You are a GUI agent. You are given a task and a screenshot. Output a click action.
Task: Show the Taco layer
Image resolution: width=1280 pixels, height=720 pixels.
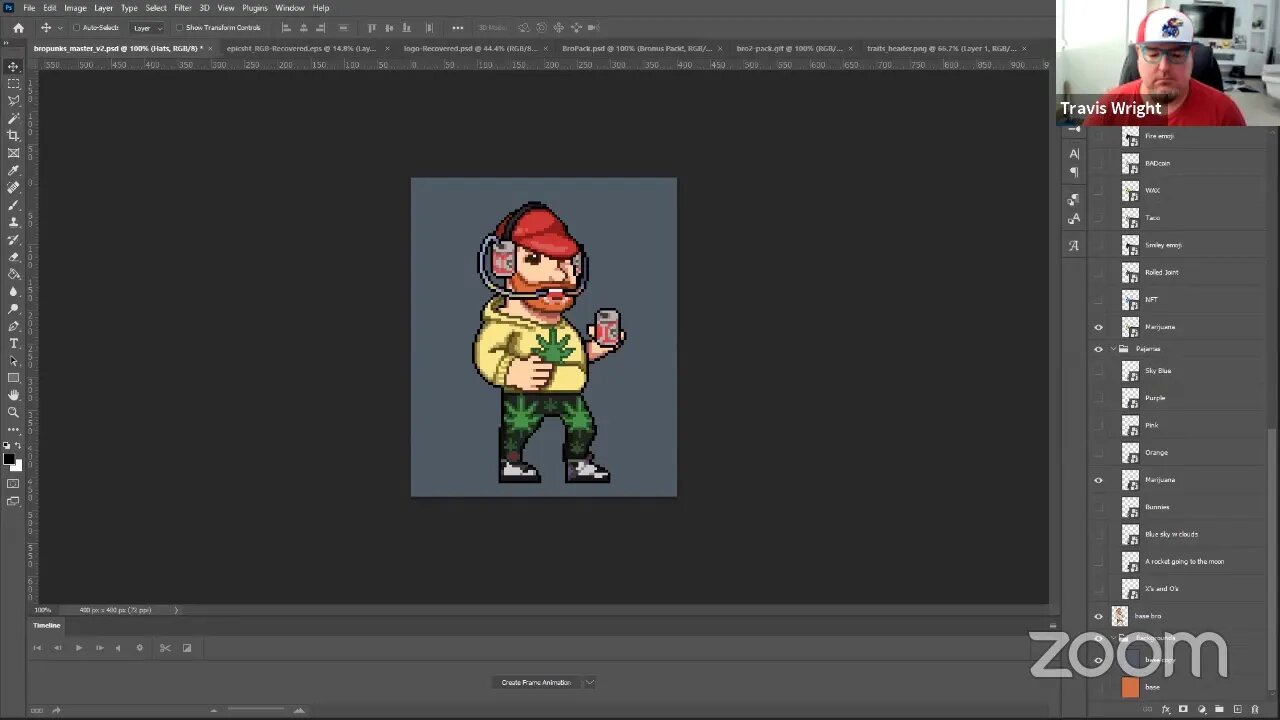click(x=1098, y=218)
